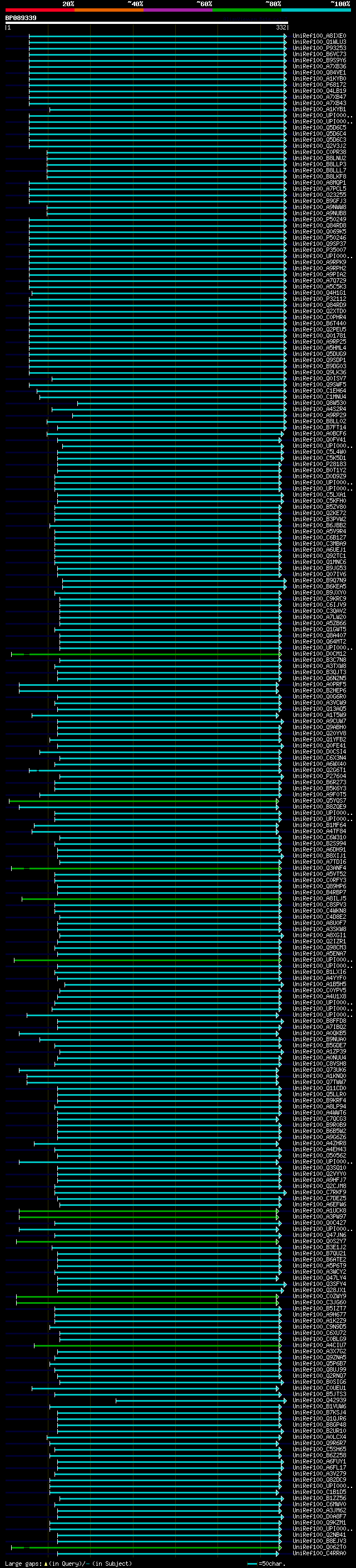Viewport: 356px width, 1568px height.
Task: Select hit label UniRef100_B8FFD8
Action: (319, 1021)
